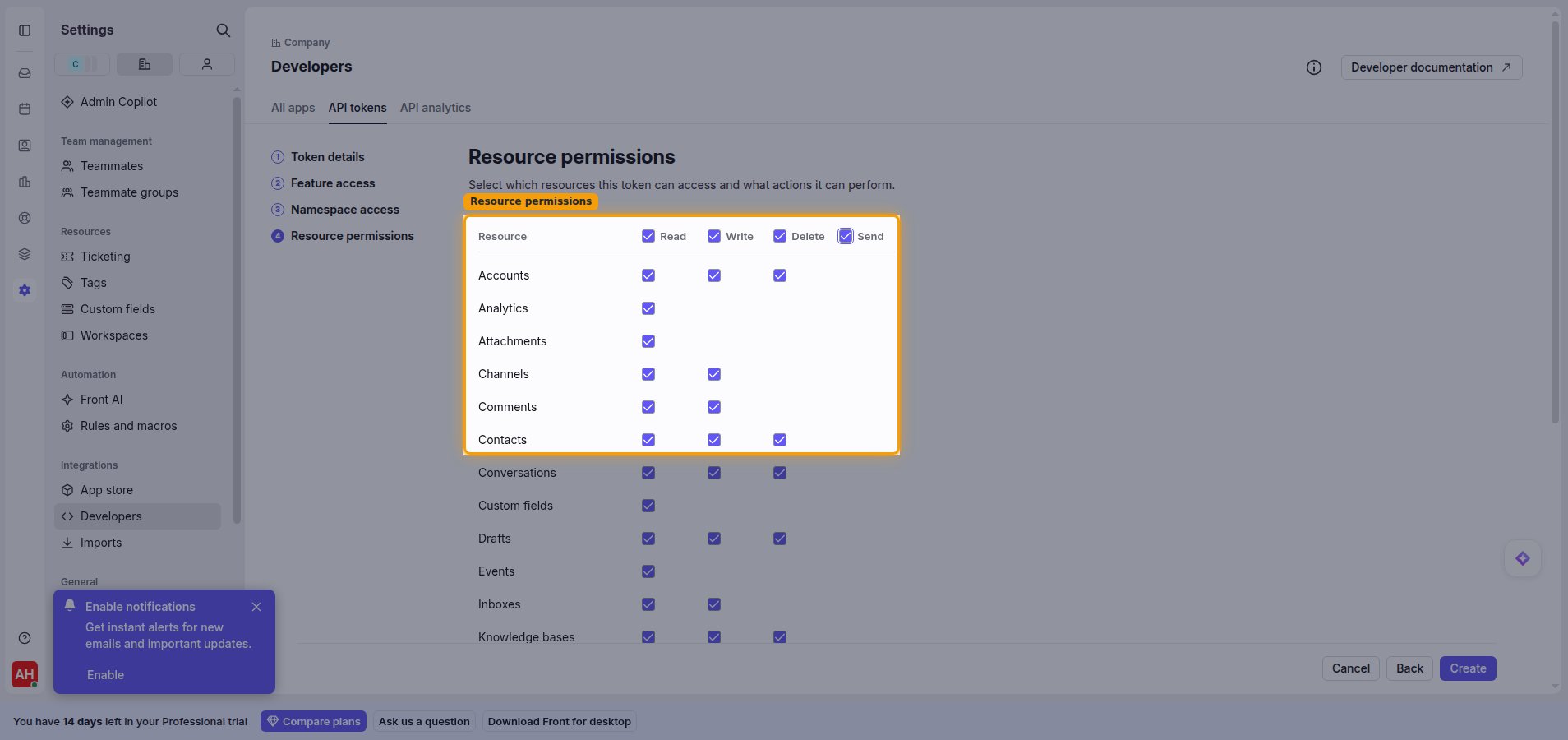Click the Cancel button
This screenshot has height=740, width=1568.
click(x=1350, y=668)
